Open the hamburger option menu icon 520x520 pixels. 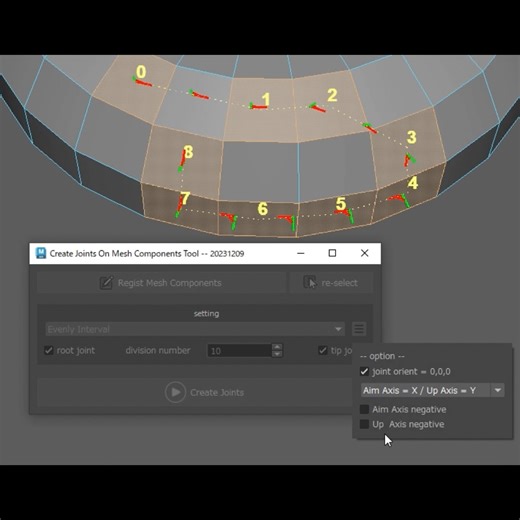[359, 329]
